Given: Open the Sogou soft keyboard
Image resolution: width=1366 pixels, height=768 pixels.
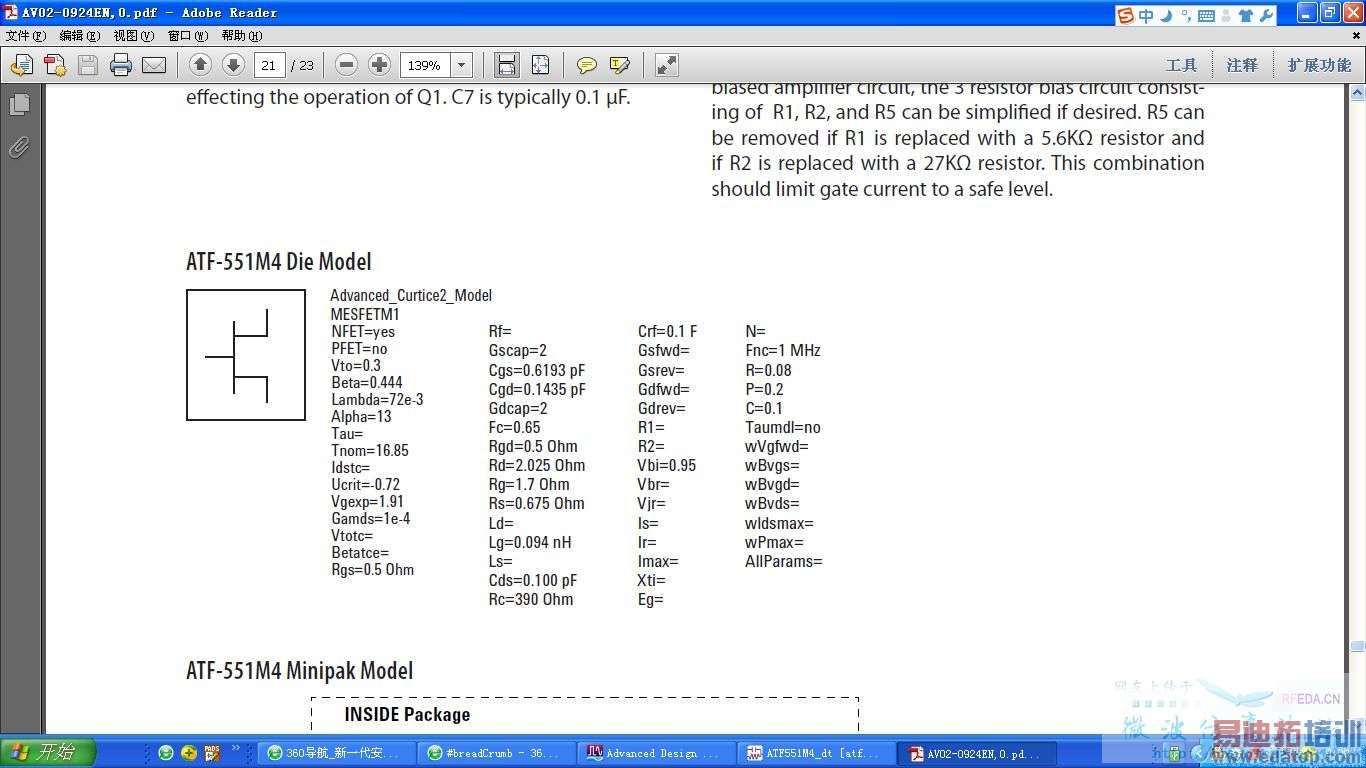Looking at the screenshot, I should pos(1206,15).
